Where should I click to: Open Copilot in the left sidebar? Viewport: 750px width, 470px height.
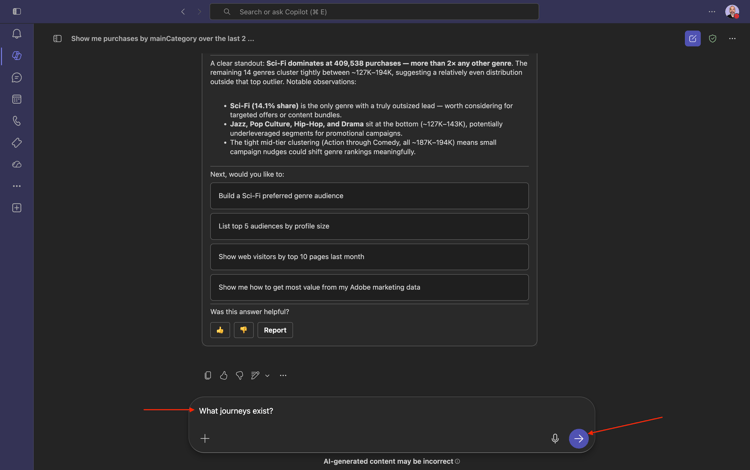[17, 55]
